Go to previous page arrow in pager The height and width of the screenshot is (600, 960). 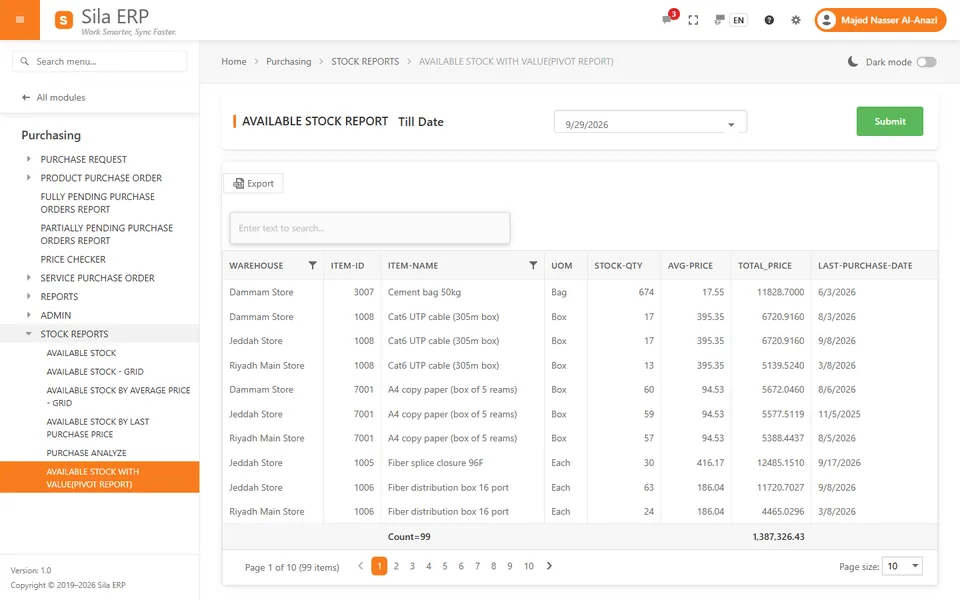point(361,566)
